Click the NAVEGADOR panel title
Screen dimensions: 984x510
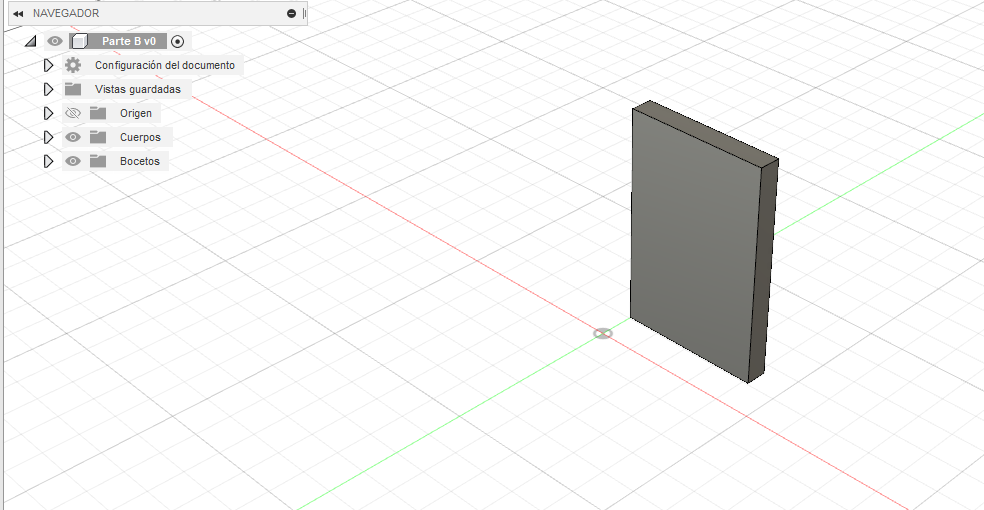coord(66,13)
